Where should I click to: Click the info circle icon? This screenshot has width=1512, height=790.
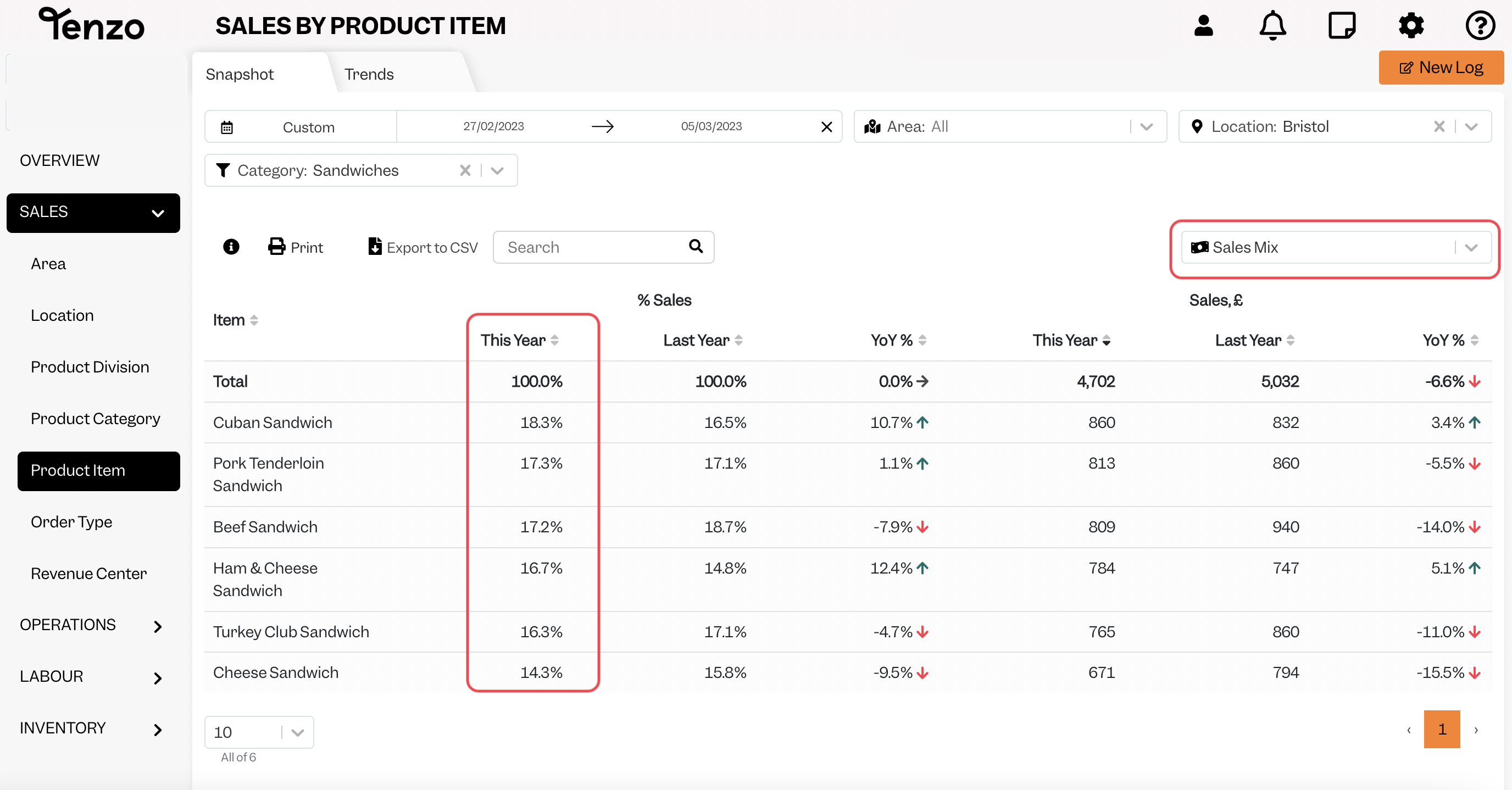coord(231,247)
